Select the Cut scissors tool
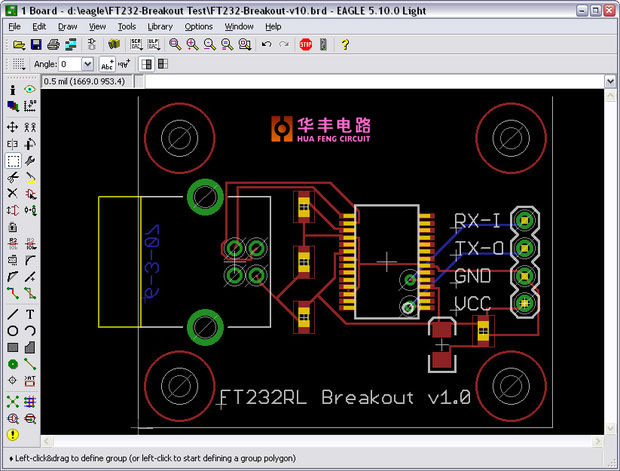 coord(13,177)
